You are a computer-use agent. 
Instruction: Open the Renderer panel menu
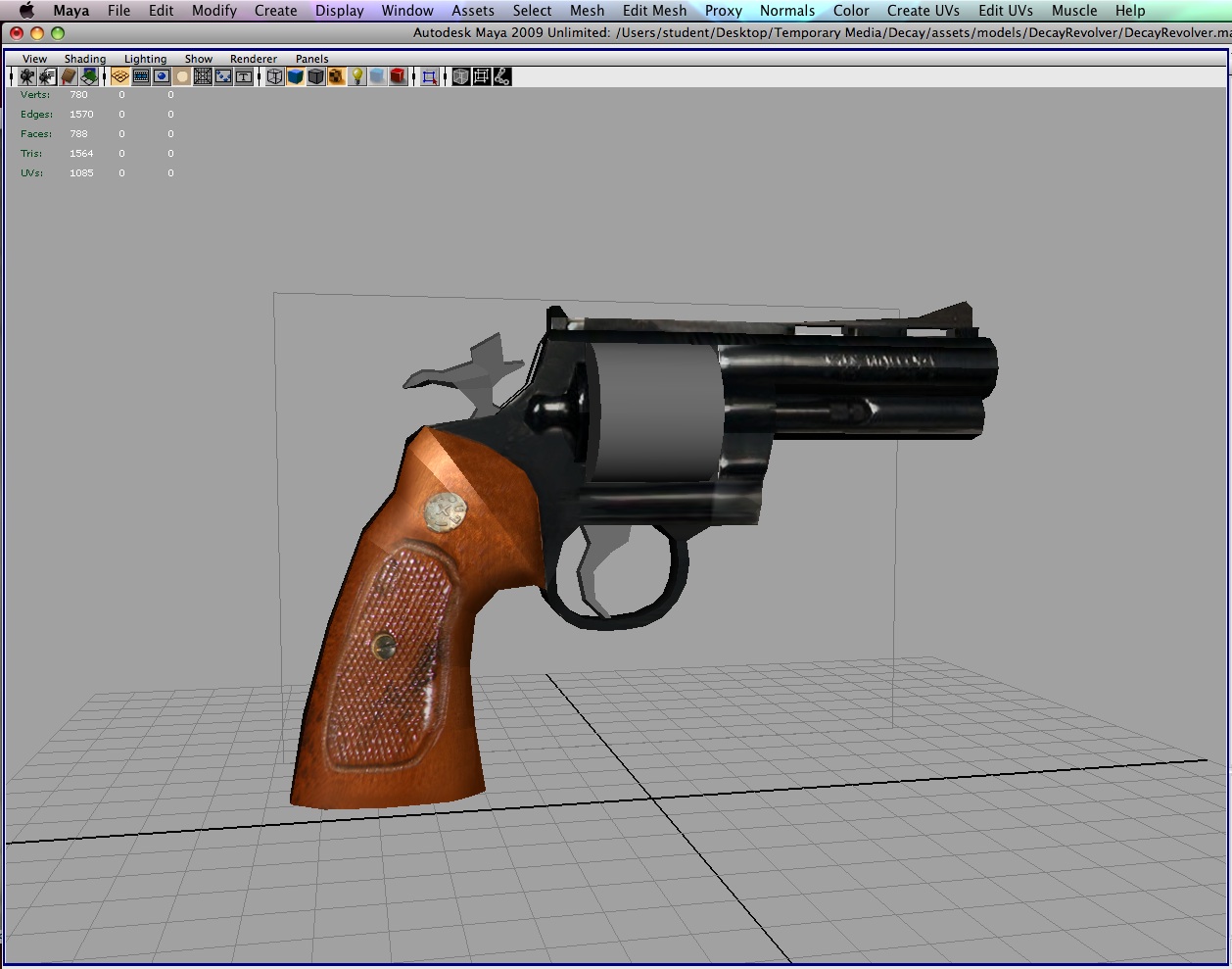[x=254, y=59]
